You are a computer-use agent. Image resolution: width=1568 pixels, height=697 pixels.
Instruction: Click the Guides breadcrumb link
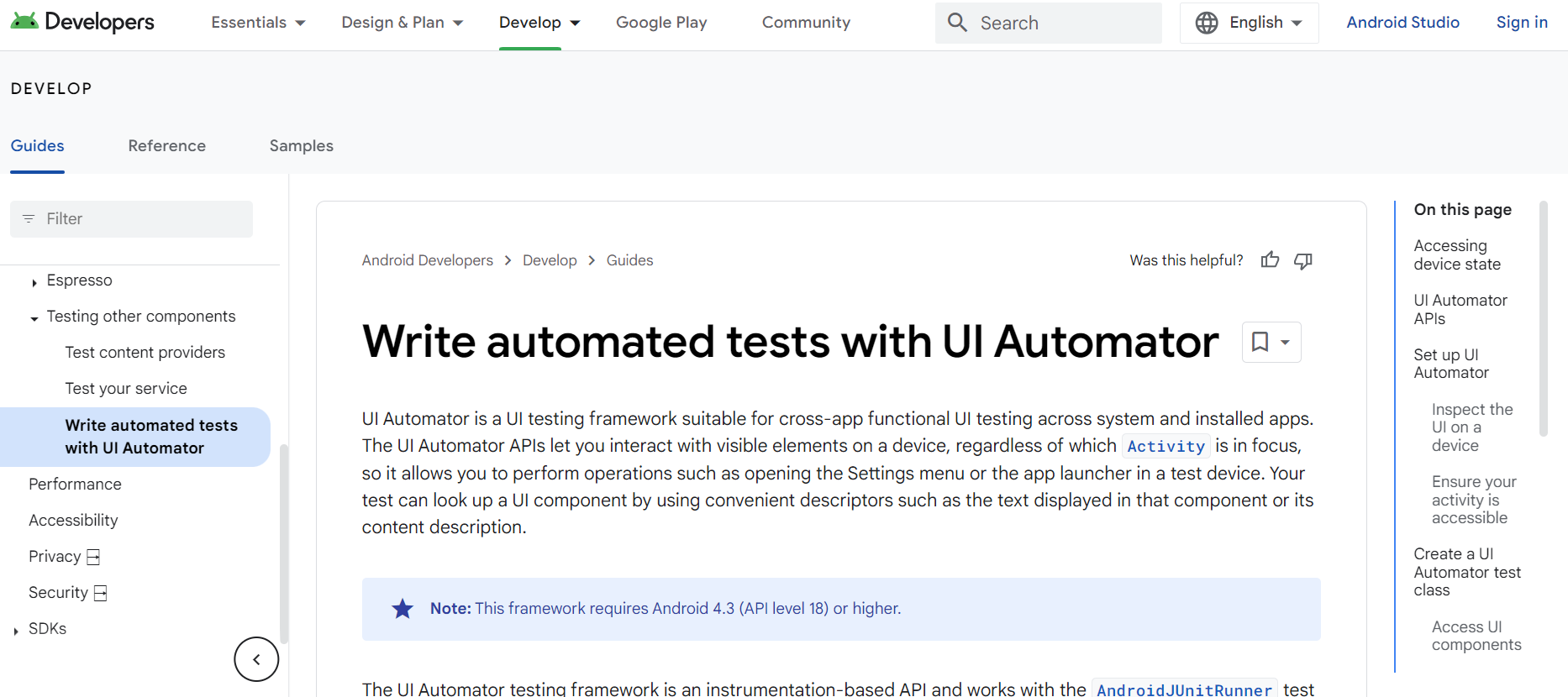point(629,260)
